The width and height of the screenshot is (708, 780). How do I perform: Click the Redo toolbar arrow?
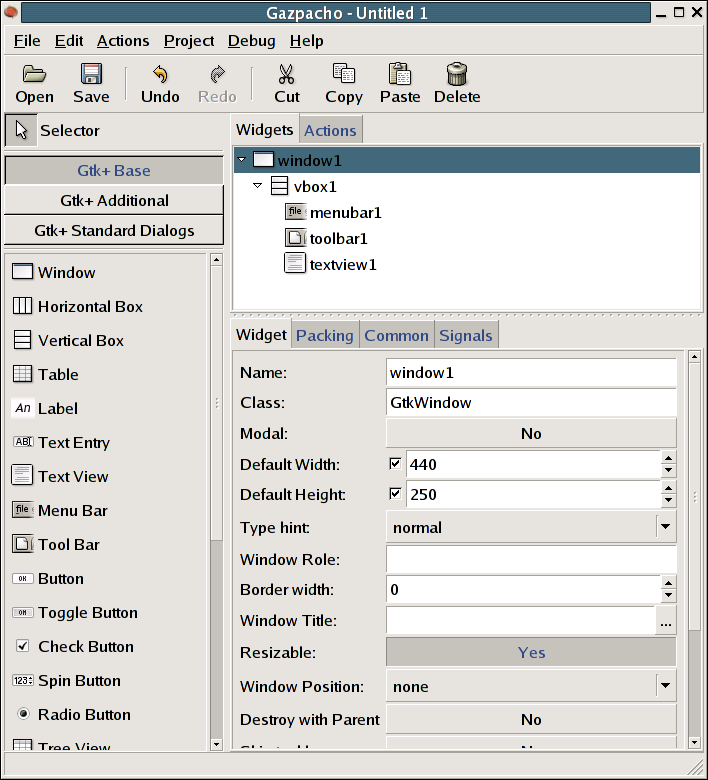pos(217,83)
